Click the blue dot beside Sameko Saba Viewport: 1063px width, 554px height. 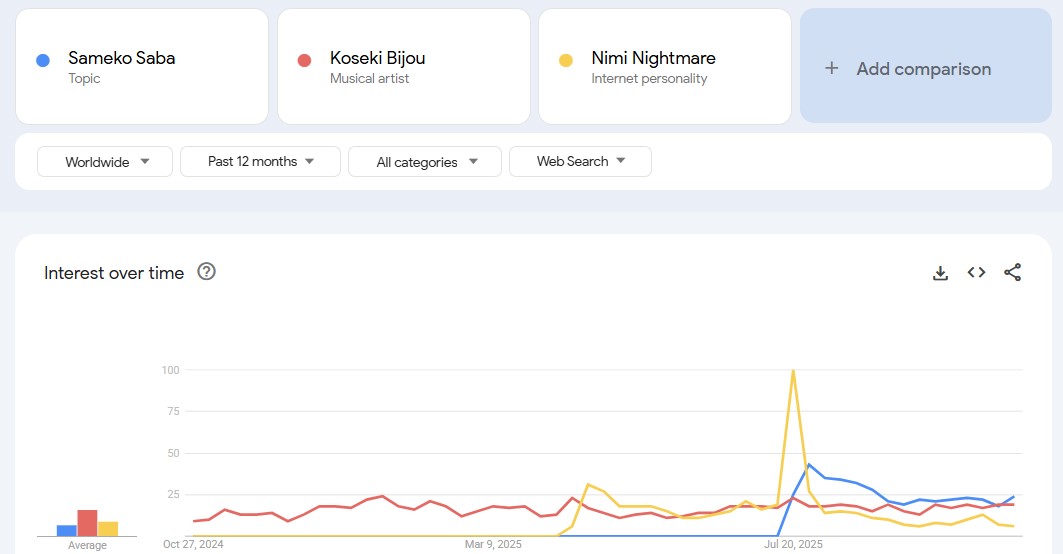coord(43,61)
